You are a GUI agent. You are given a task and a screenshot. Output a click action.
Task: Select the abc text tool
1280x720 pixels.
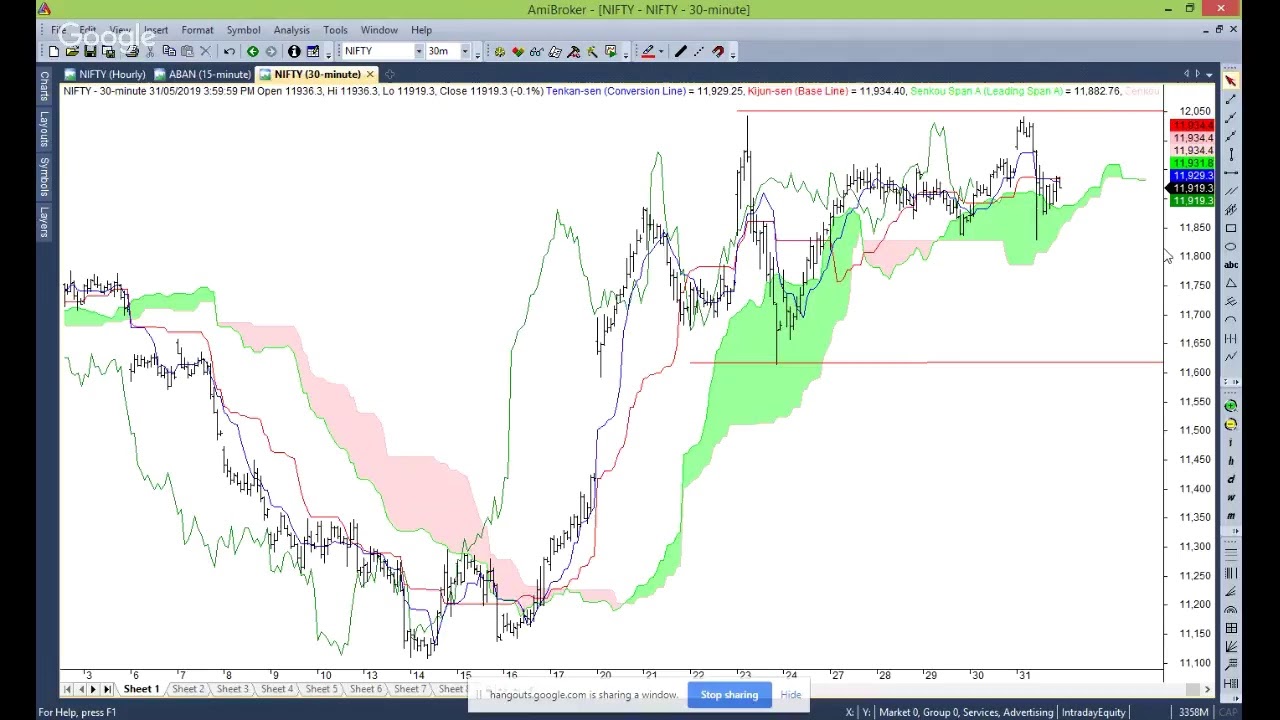[1231, 265]
